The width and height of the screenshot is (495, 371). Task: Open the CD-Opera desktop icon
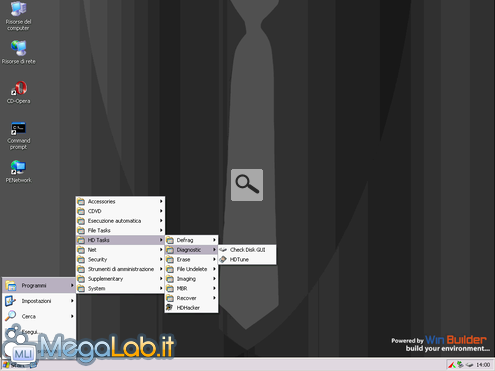[19, 92]
